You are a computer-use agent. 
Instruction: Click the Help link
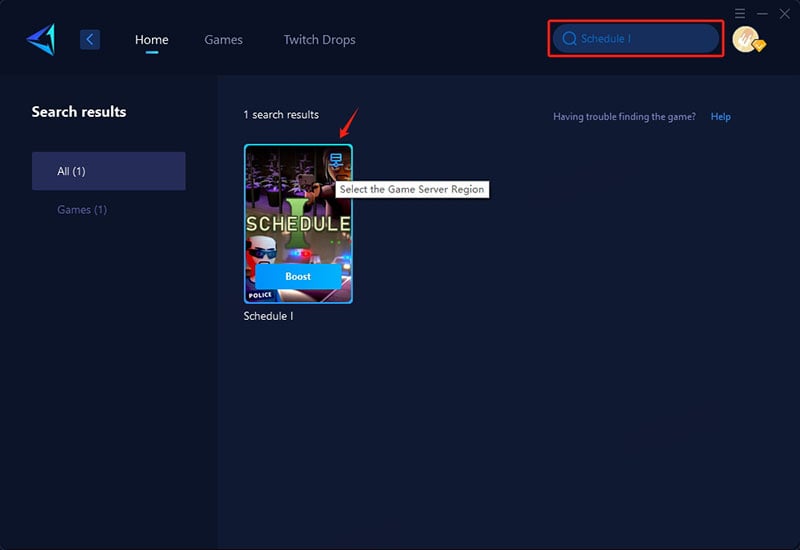point(720,116)
